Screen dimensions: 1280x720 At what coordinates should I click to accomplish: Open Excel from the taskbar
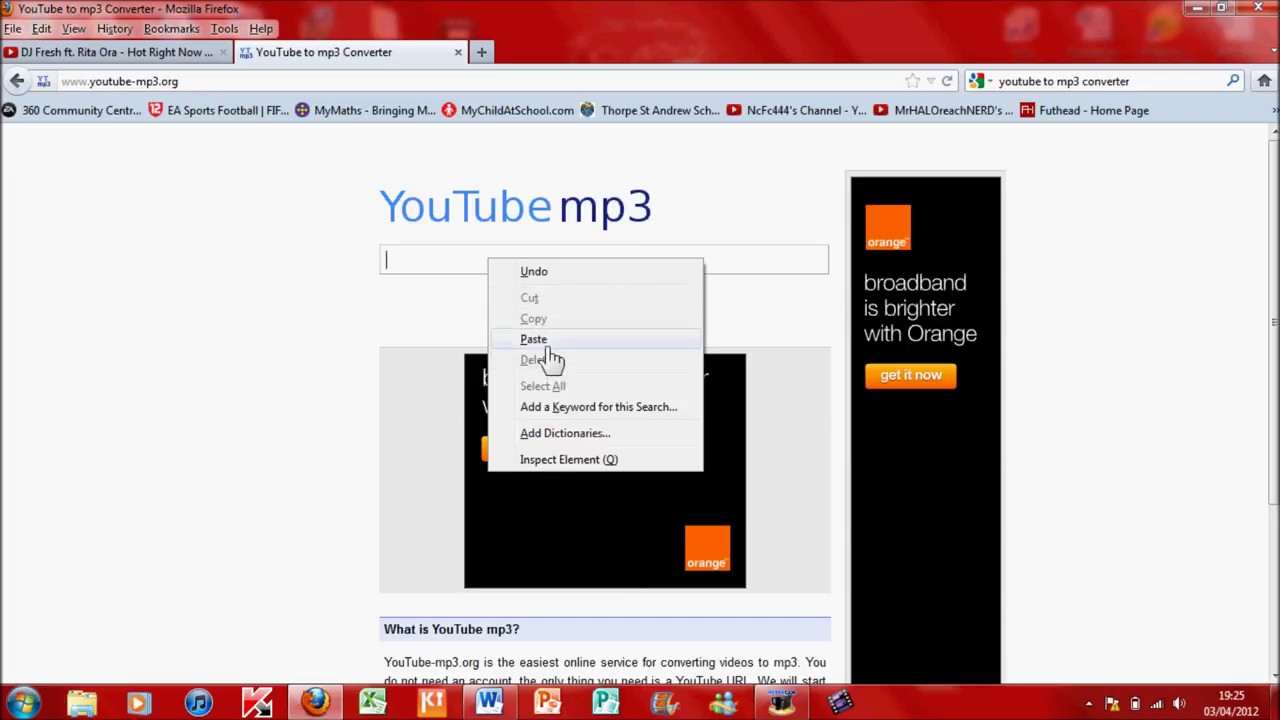coord(373,702)
